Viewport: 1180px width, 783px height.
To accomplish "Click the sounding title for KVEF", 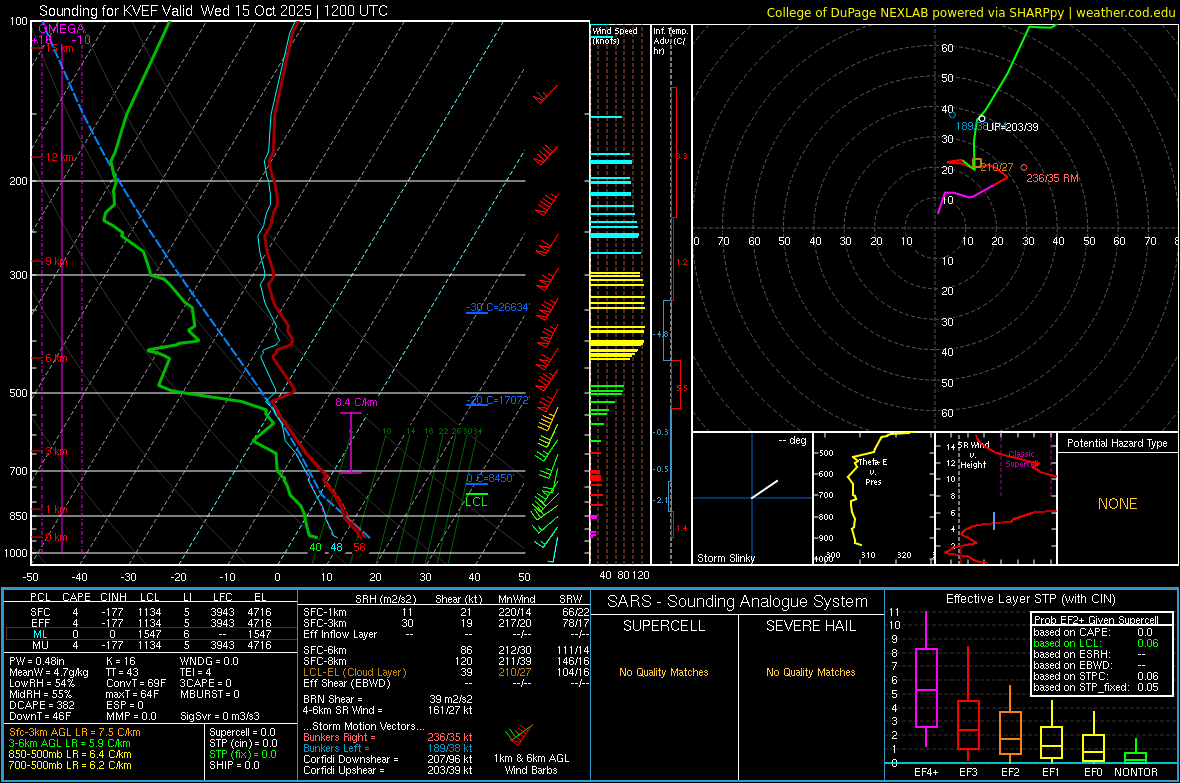I will tap(213, 11).
